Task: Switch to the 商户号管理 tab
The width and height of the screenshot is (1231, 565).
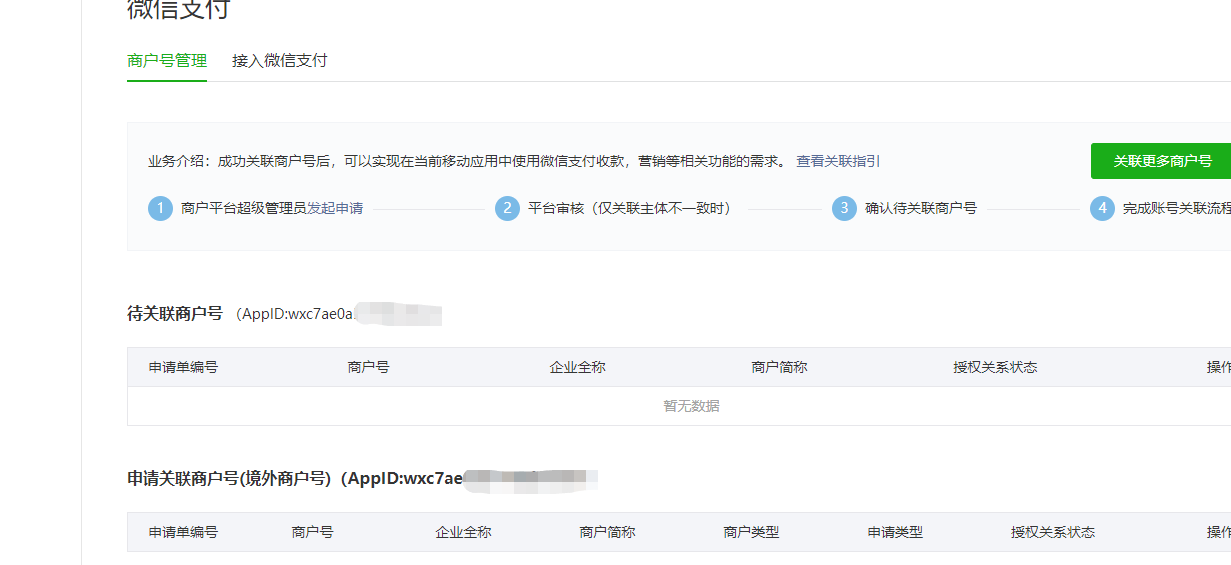Action: 167,60
